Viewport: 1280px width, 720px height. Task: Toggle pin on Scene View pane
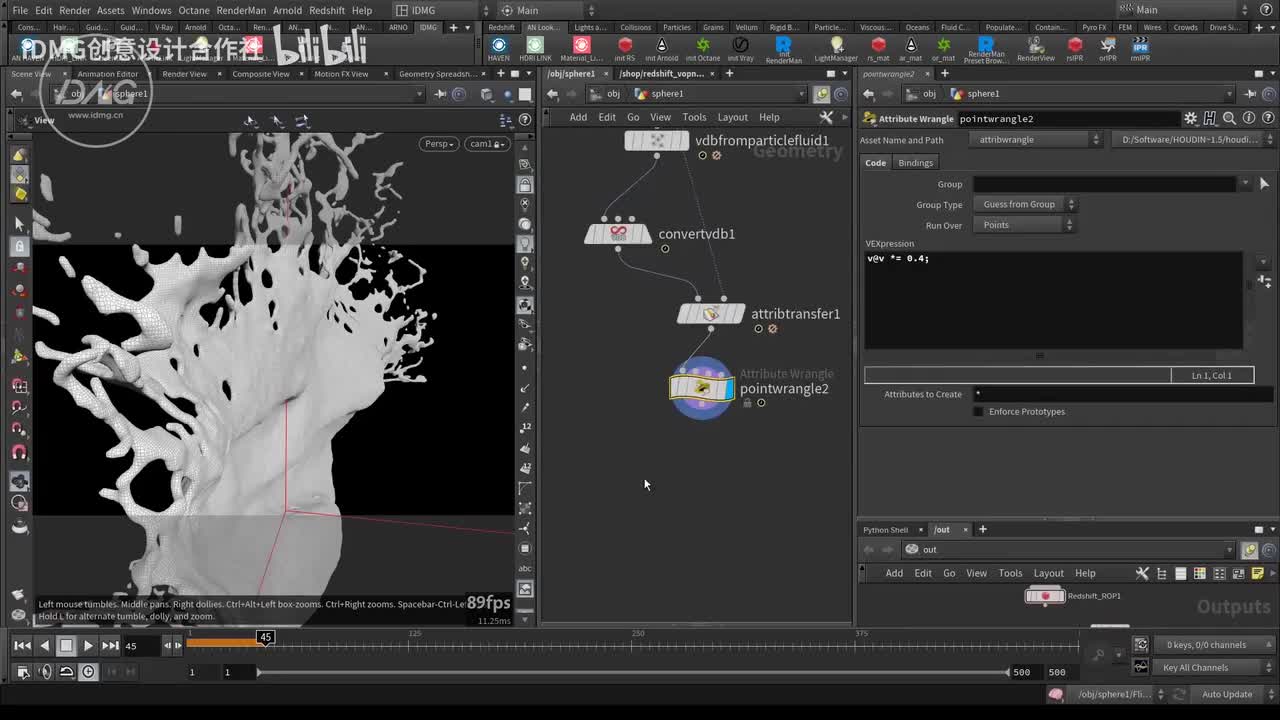point(440,93)
